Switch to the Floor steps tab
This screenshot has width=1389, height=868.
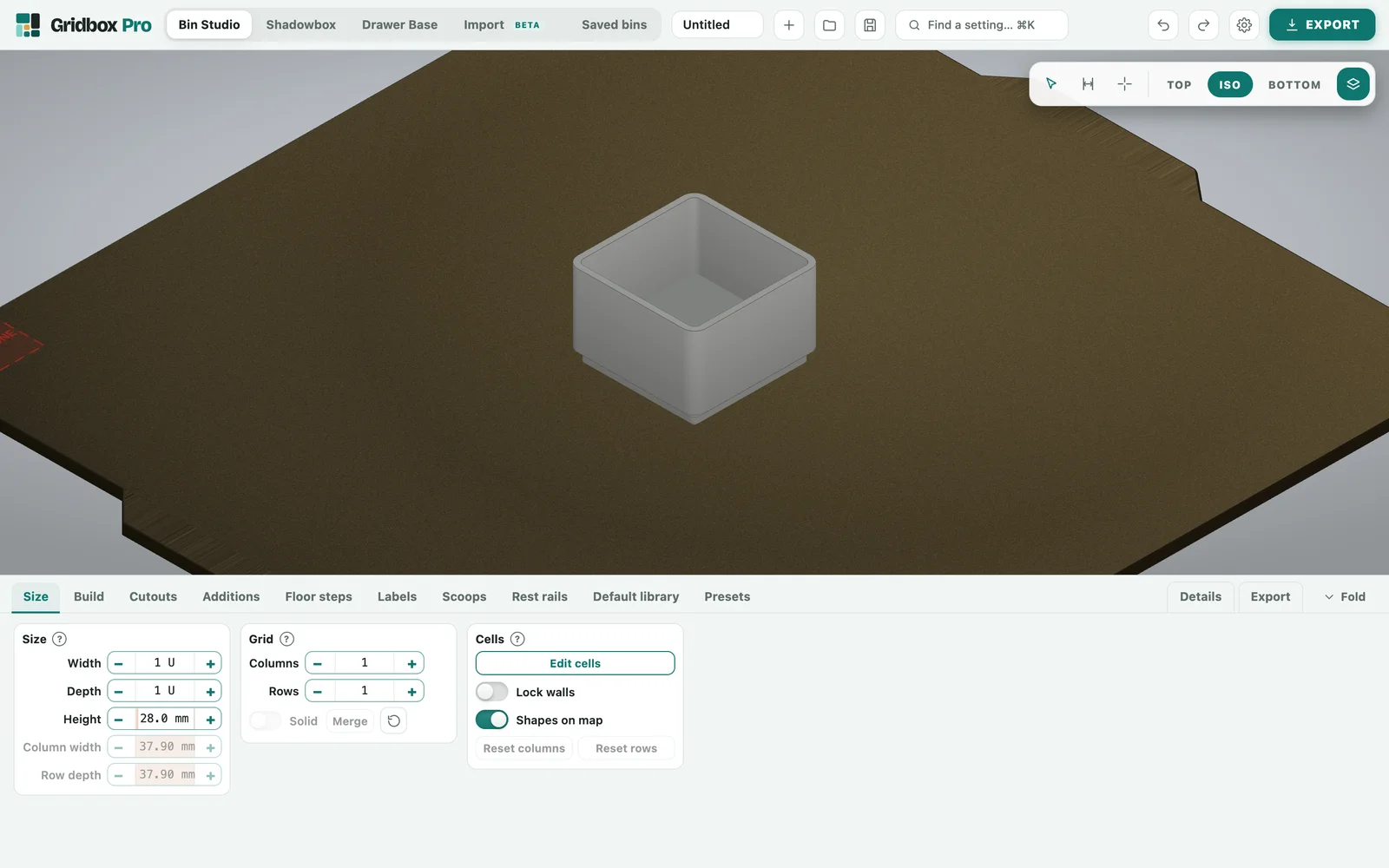(x=319, y=596)
